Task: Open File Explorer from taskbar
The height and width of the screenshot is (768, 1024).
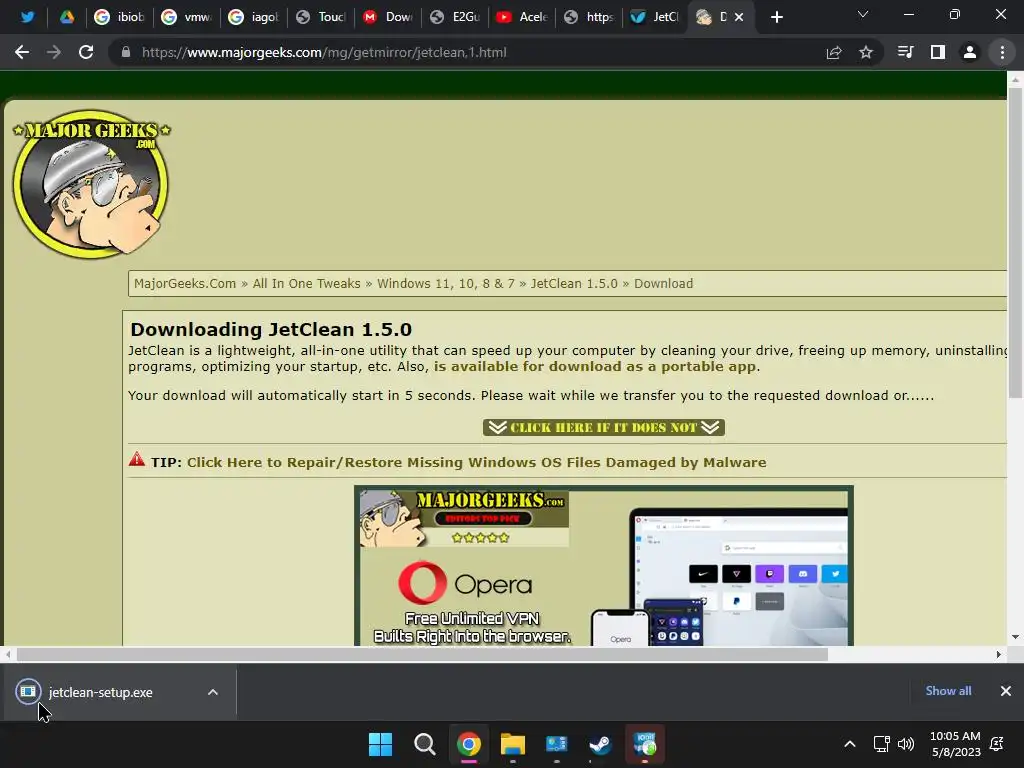Action: pyautogui.click(x=513, y=744)
